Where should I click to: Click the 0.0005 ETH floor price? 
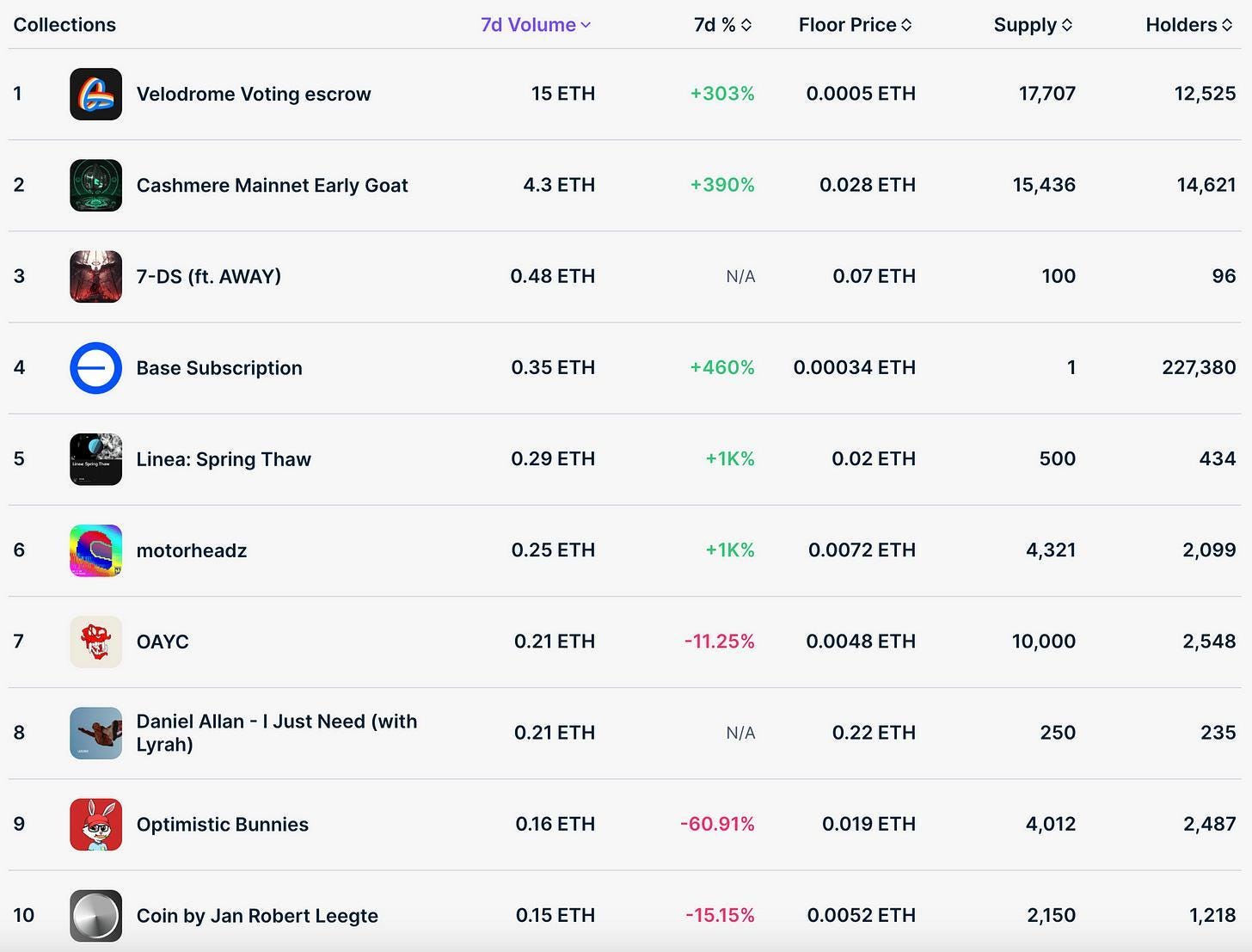861,94
